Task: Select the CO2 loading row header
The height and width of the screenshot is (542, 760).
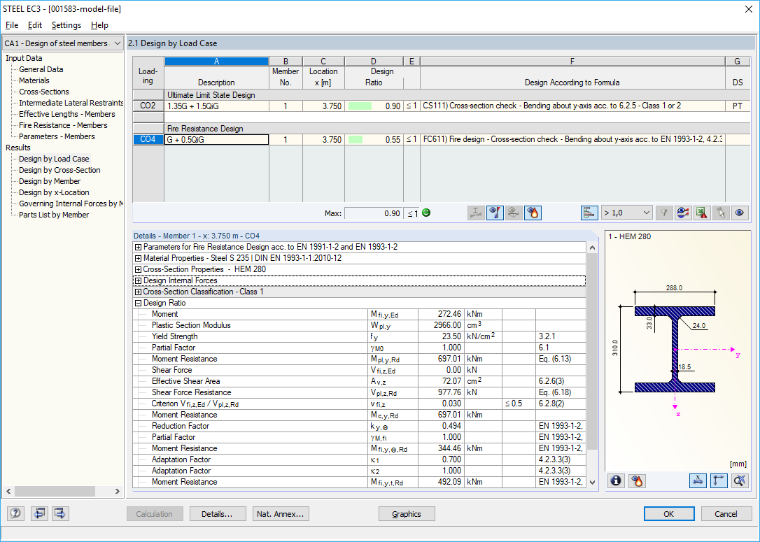Action: 148,106
